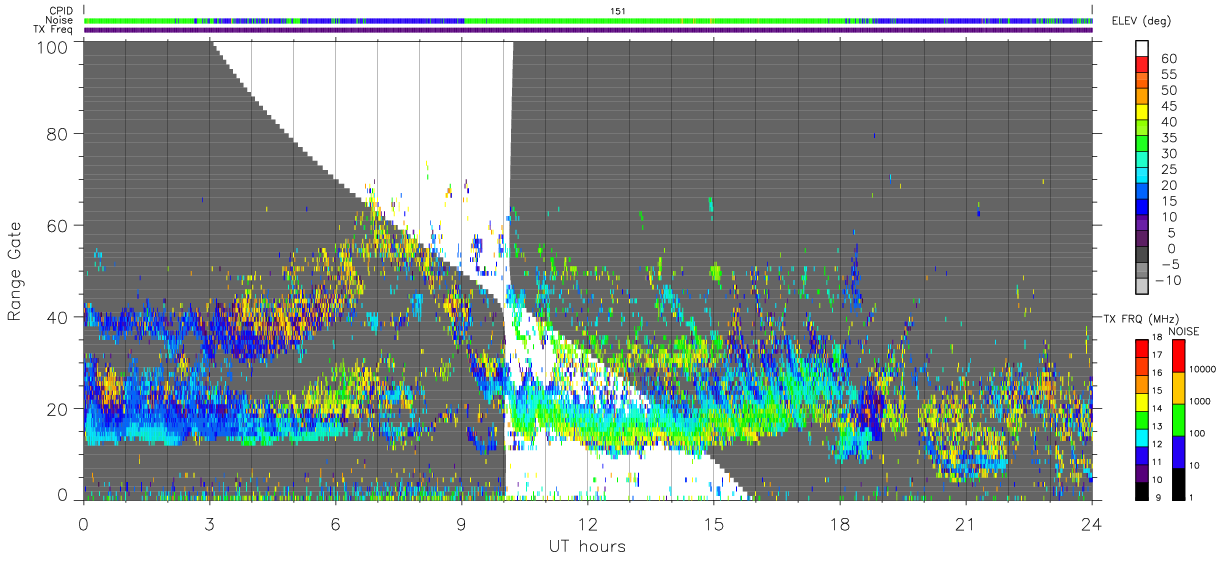
Task: Click UT hours tick label 21
Action: click(965, 523)
